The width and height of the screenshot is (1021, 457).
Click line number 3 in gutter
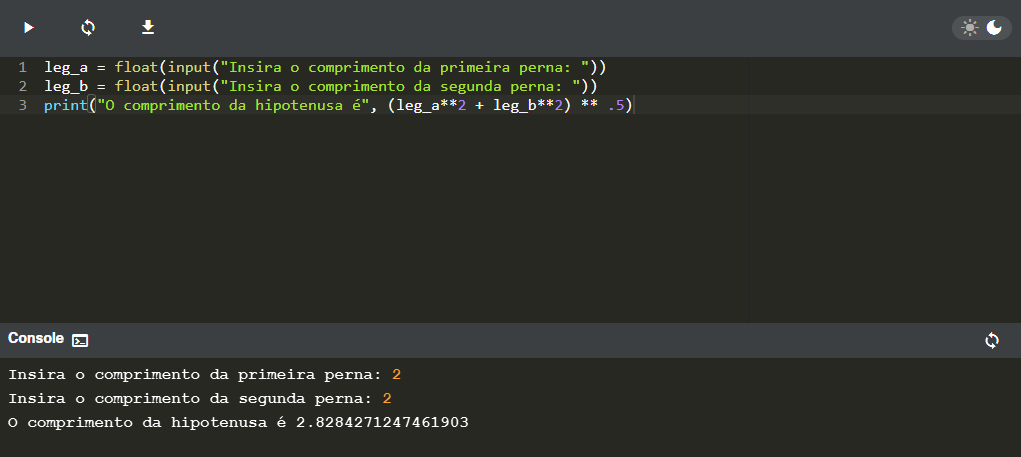(23, 105)
